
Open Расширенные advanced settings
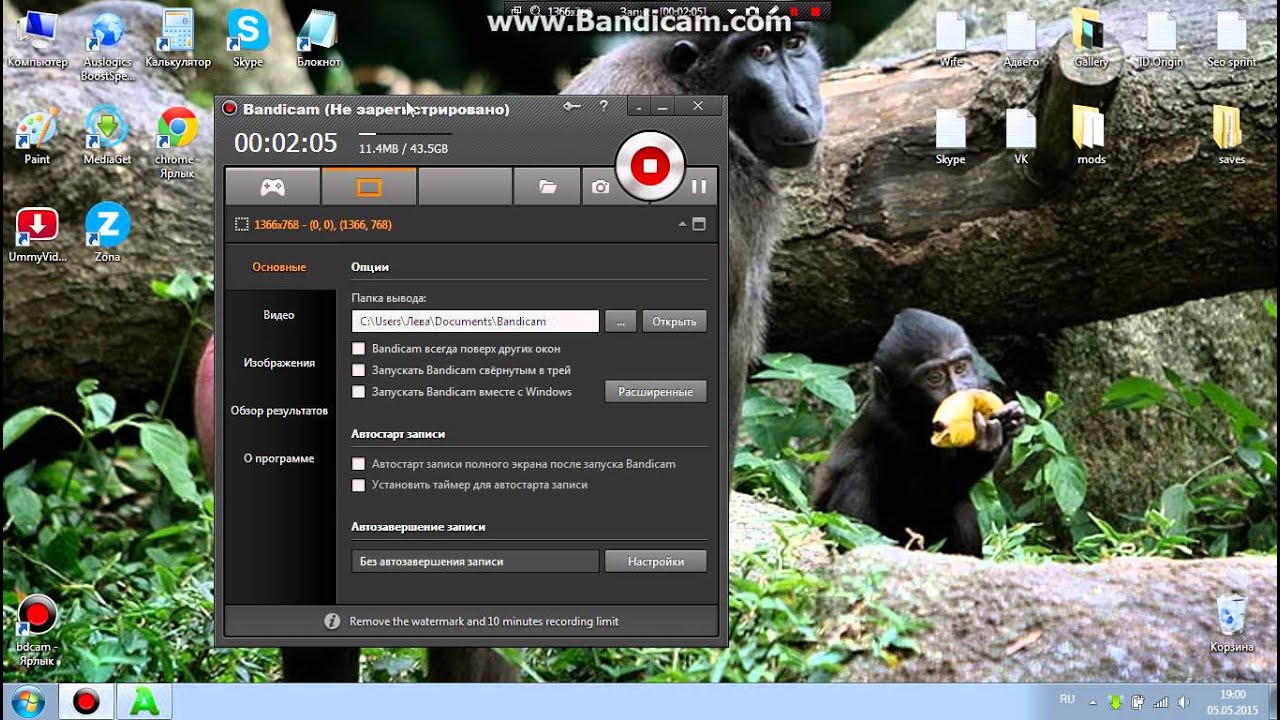coord(656,392)
